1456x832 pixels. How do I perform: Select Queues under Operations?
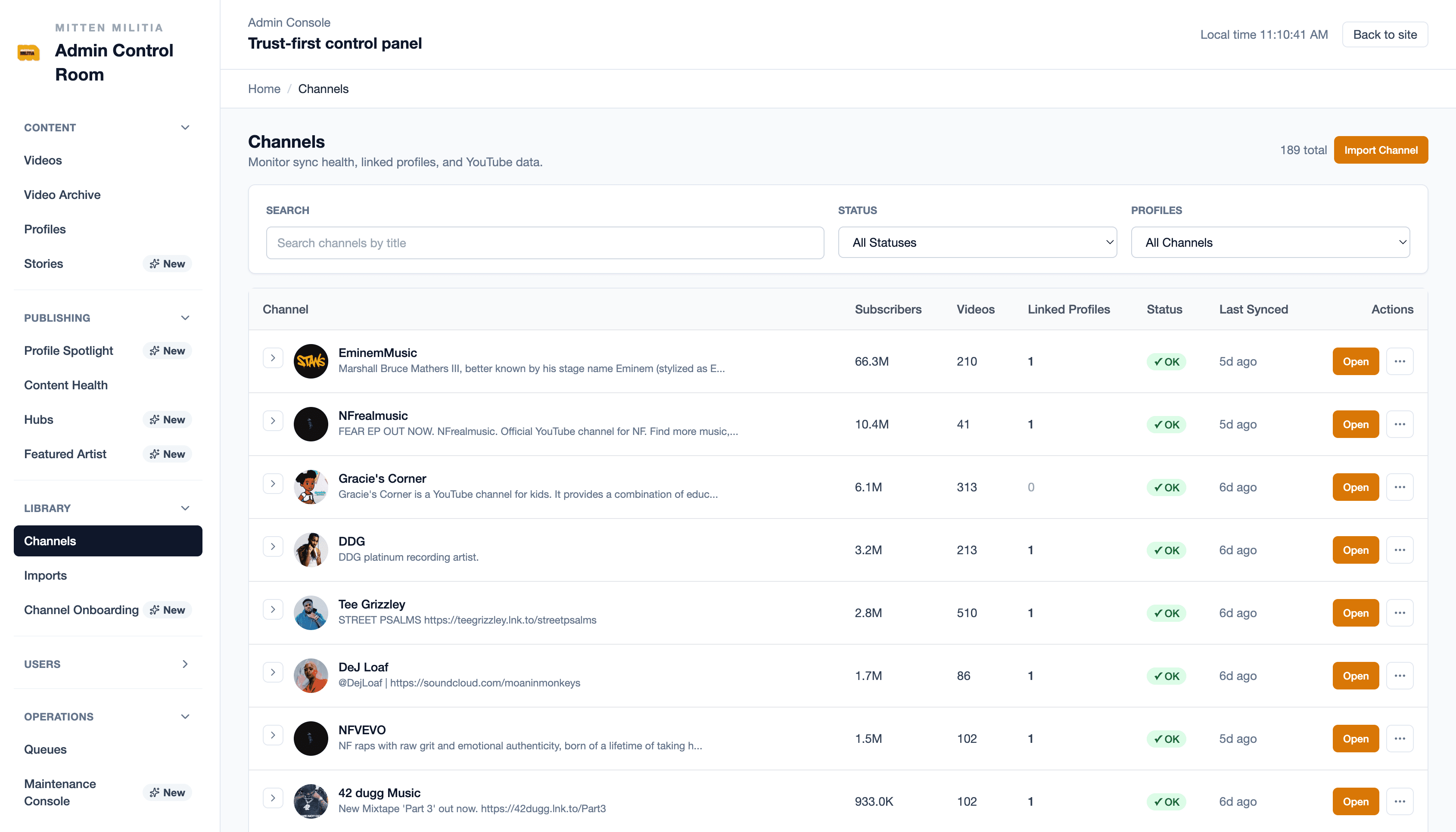45,749
